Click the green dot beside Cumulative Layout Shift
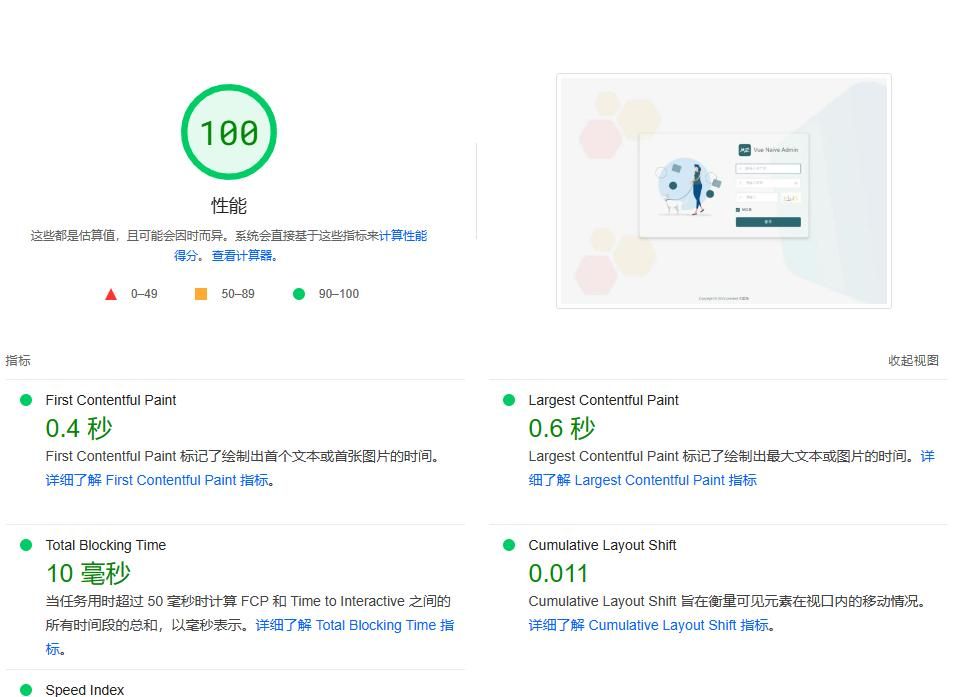The height and width of the screenshot is (697, 954). click(x=508, y=545)
